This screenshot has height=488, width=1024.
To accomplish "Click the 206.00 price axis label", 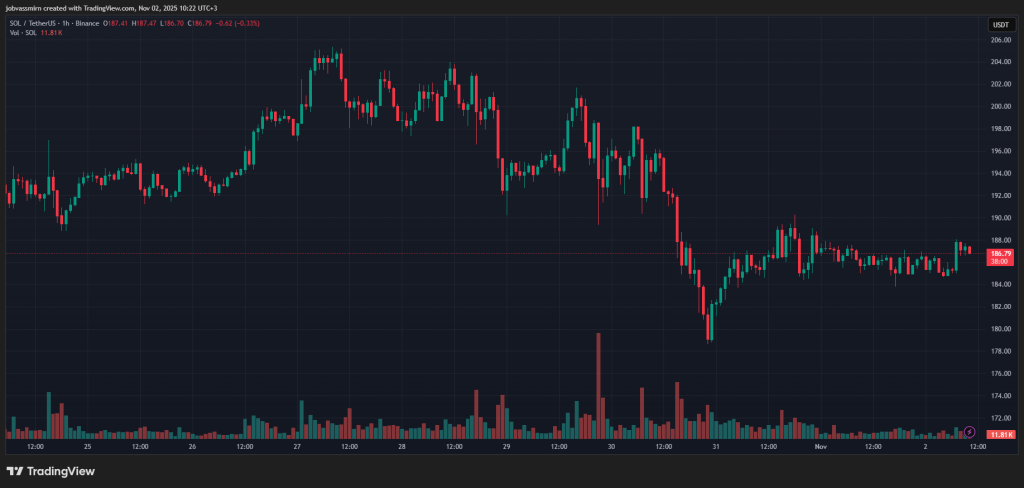I will (x=998, y=40).
